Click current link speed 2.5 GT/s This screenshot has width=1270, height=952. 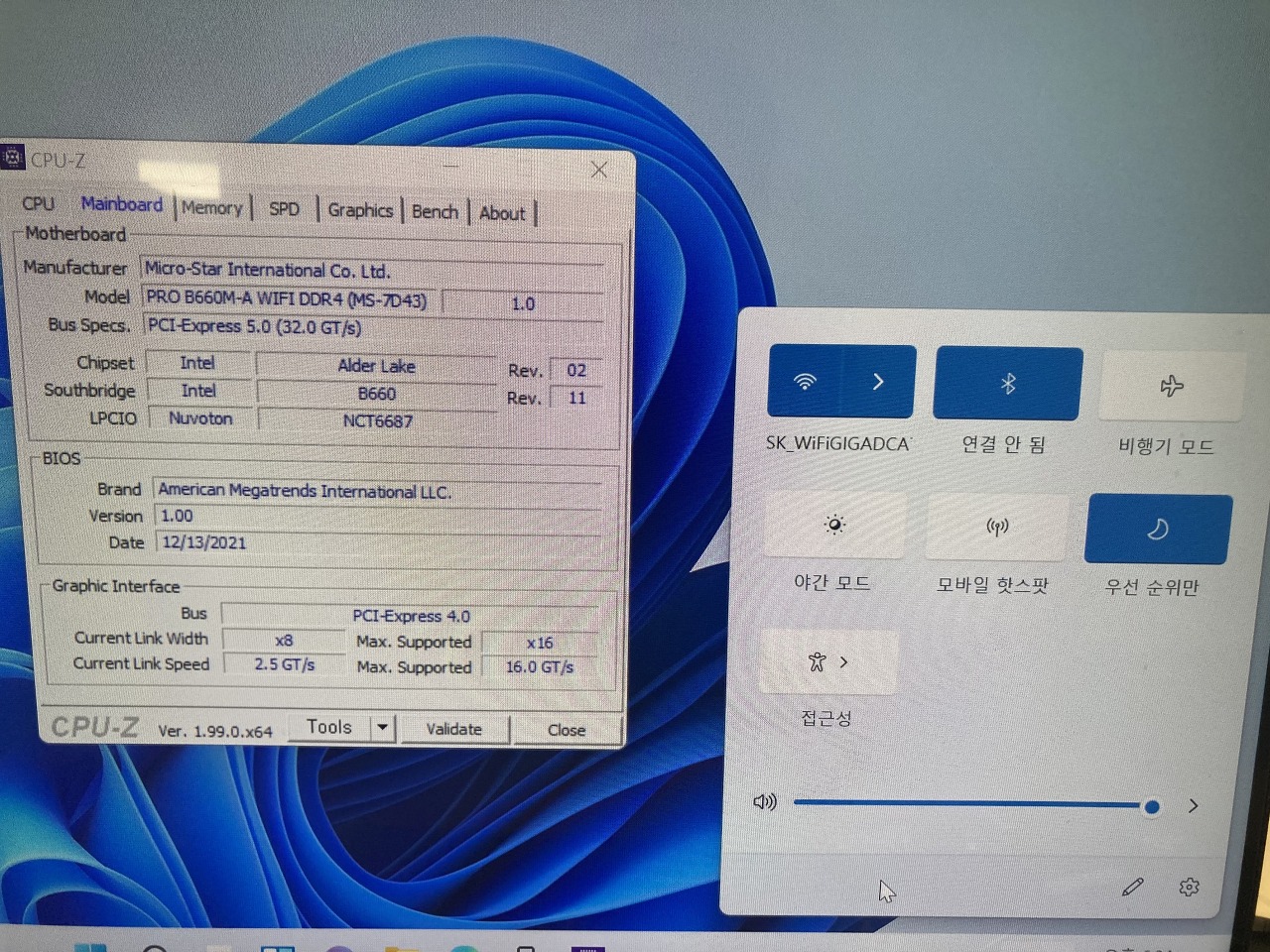pyautogui.click(x=285, y=664)
